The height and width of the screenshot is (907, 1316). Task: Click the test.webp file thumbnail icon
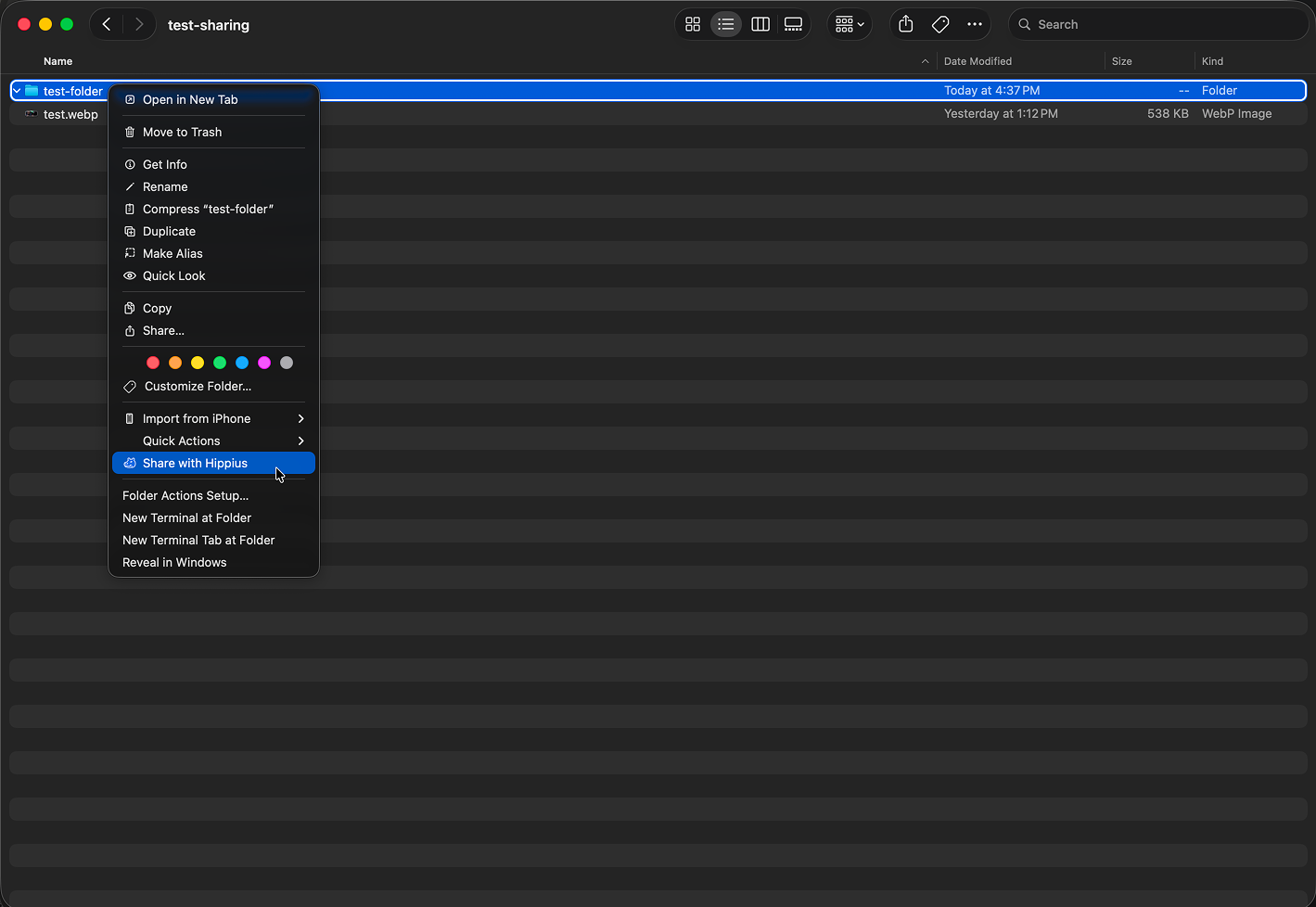[x=32, y=113]
